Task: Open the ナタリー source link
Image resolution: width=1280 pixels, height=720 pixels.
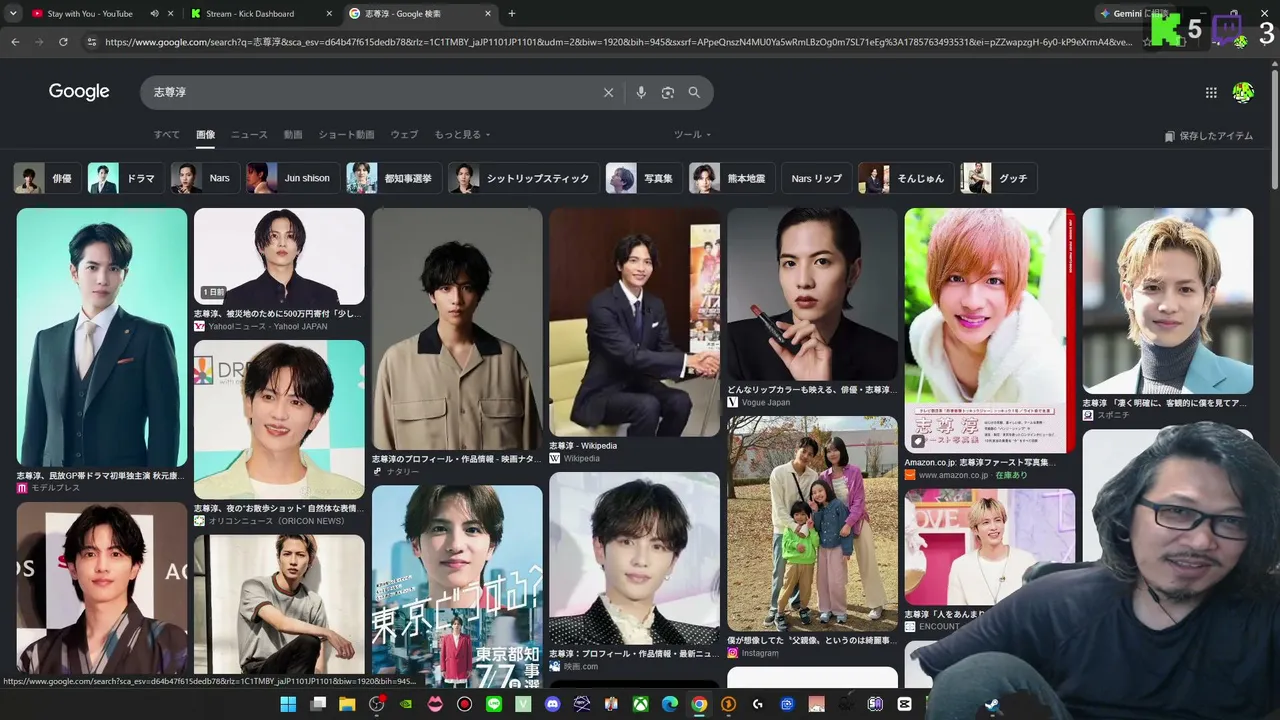Action: coord(396,471)
